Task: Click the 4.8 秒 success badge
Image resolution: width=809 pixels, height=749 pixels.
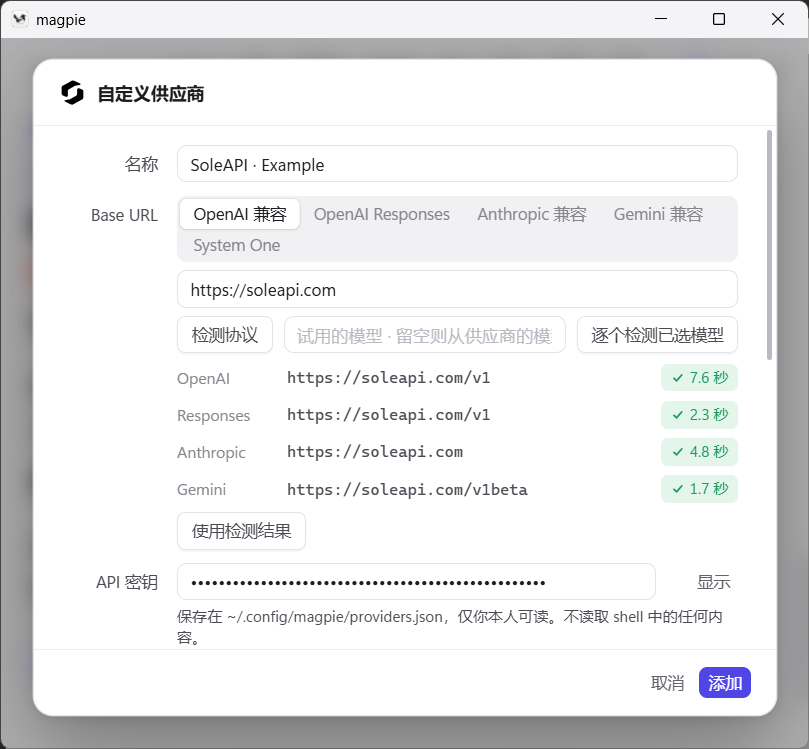Action: (x=699, y=452)
